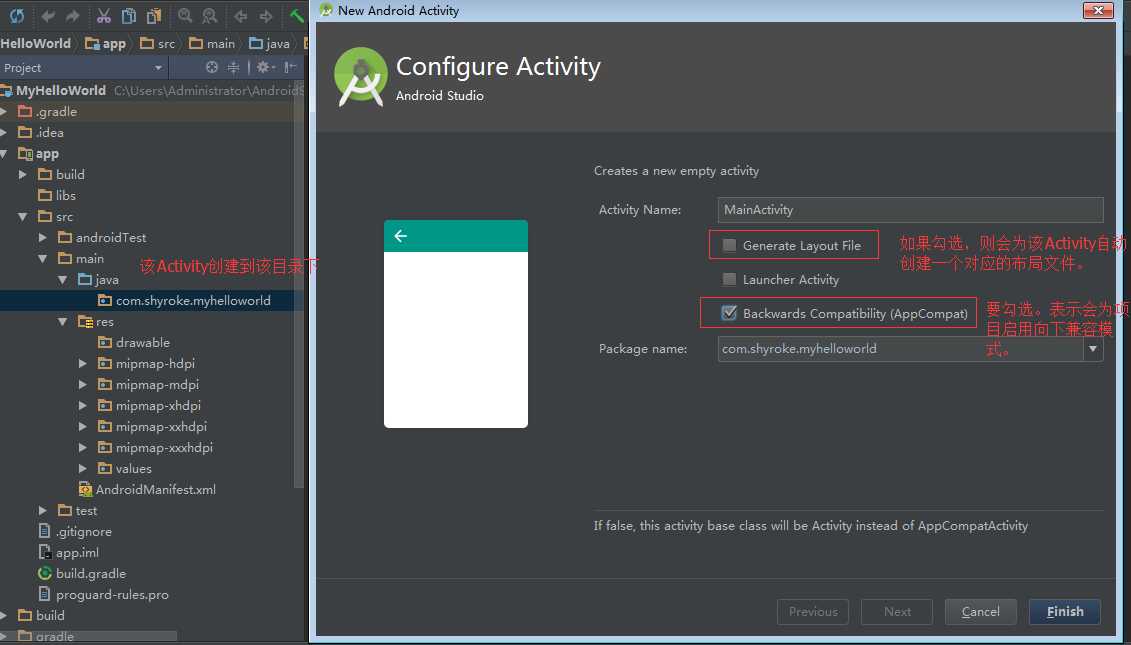The image size is (1131, 645).
Task: Expand the app build folder
Action: (x=23, y=175)
